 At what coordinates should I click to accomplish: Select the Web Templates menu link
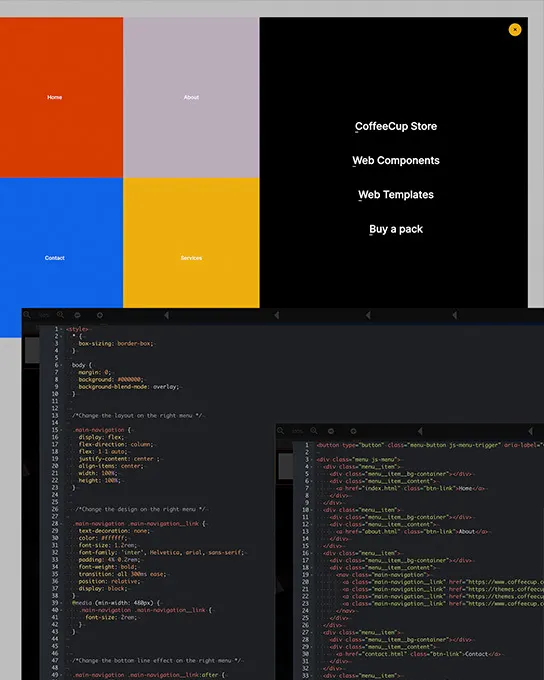pos(396,195)
